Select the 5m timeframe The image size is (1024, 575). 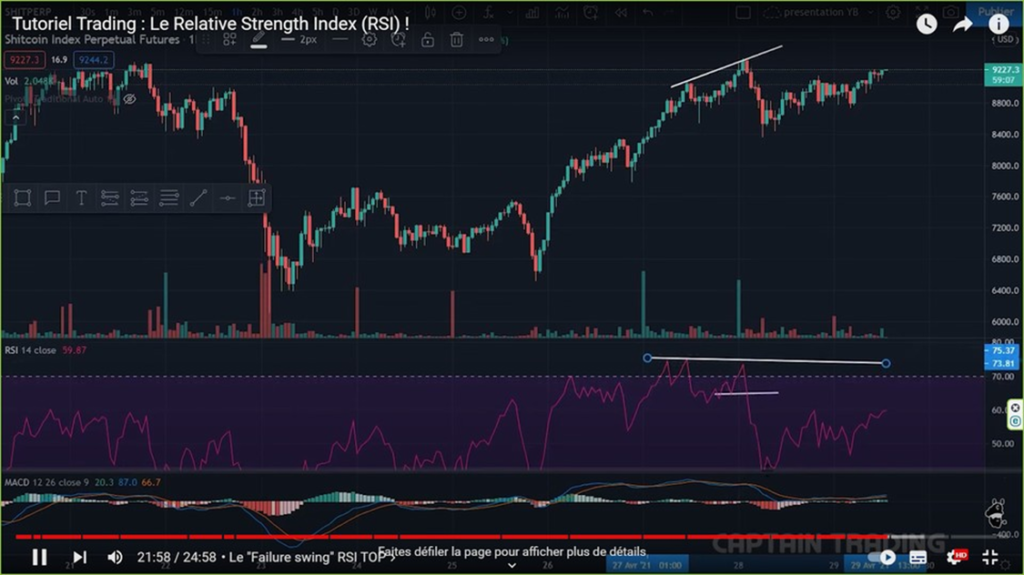(157, 12)
